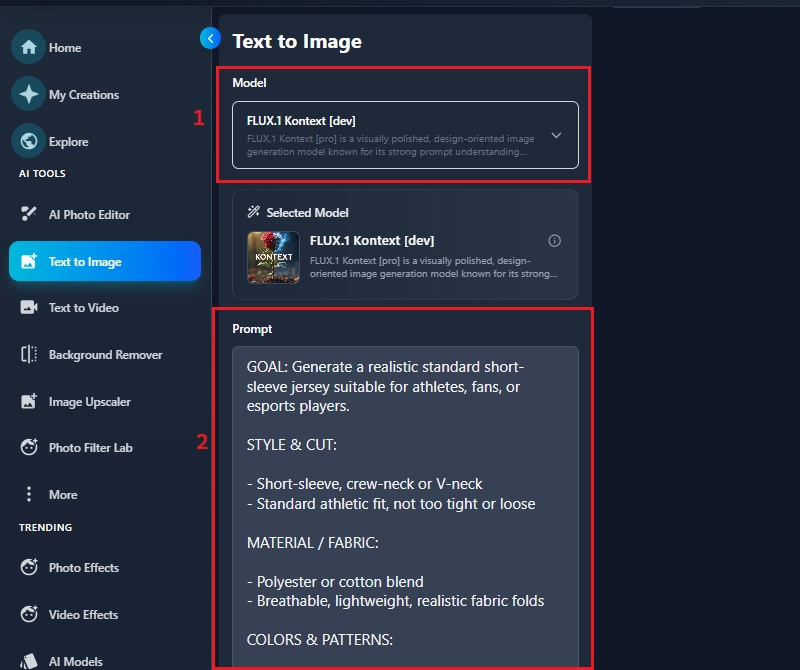Click the AI Models icon
The image size is (800, 670).
click(29, 661)
